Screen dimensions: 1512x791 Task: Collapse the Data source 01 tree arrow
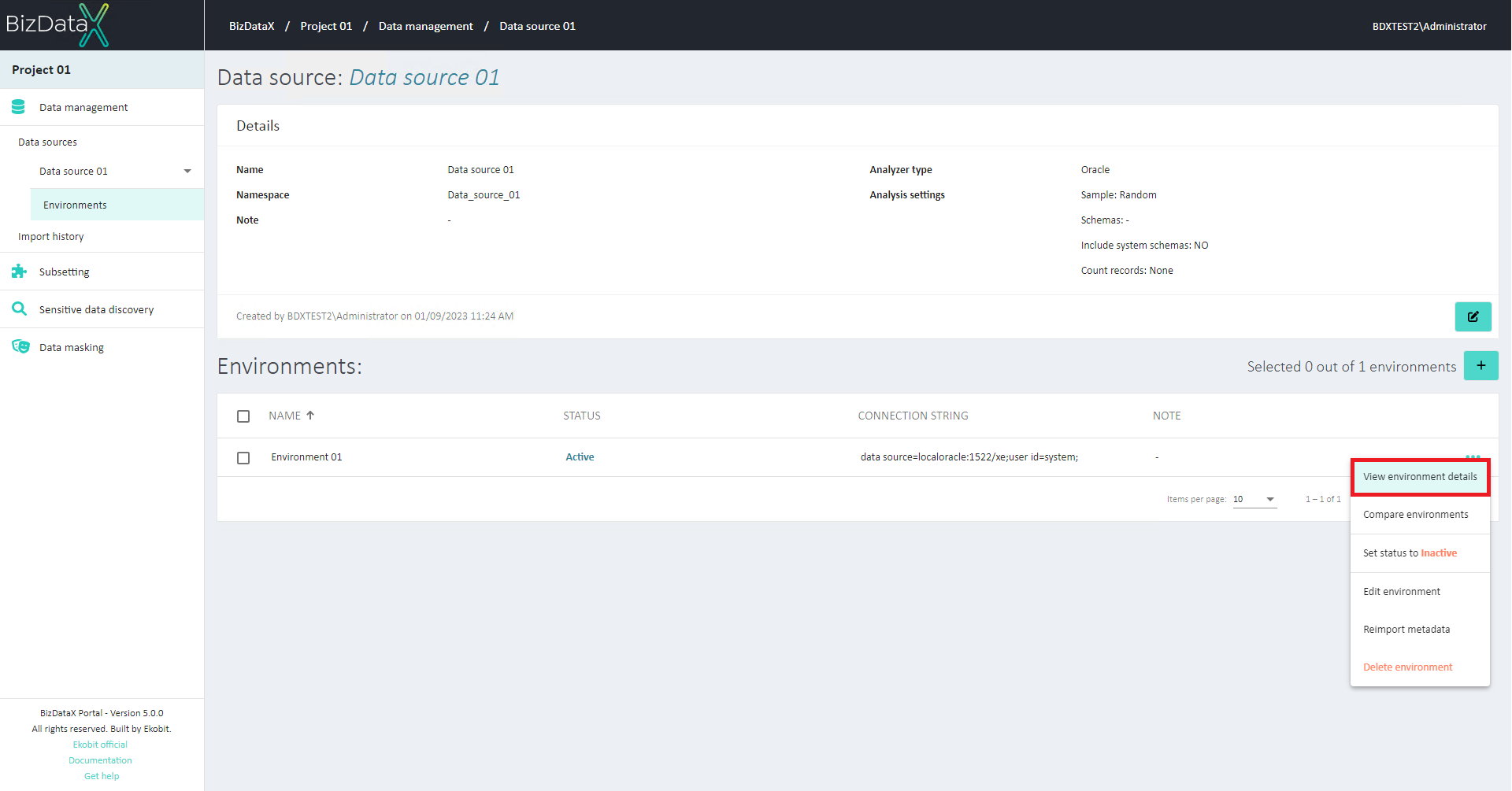point(187,171)
